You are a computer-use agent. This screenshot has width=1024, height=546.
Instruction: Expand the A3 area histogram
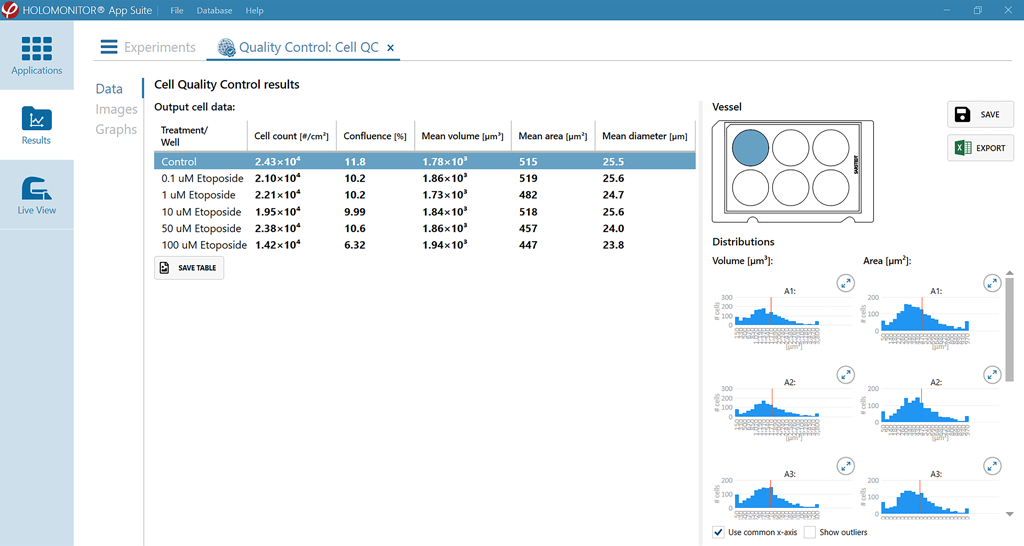(992, 466)
